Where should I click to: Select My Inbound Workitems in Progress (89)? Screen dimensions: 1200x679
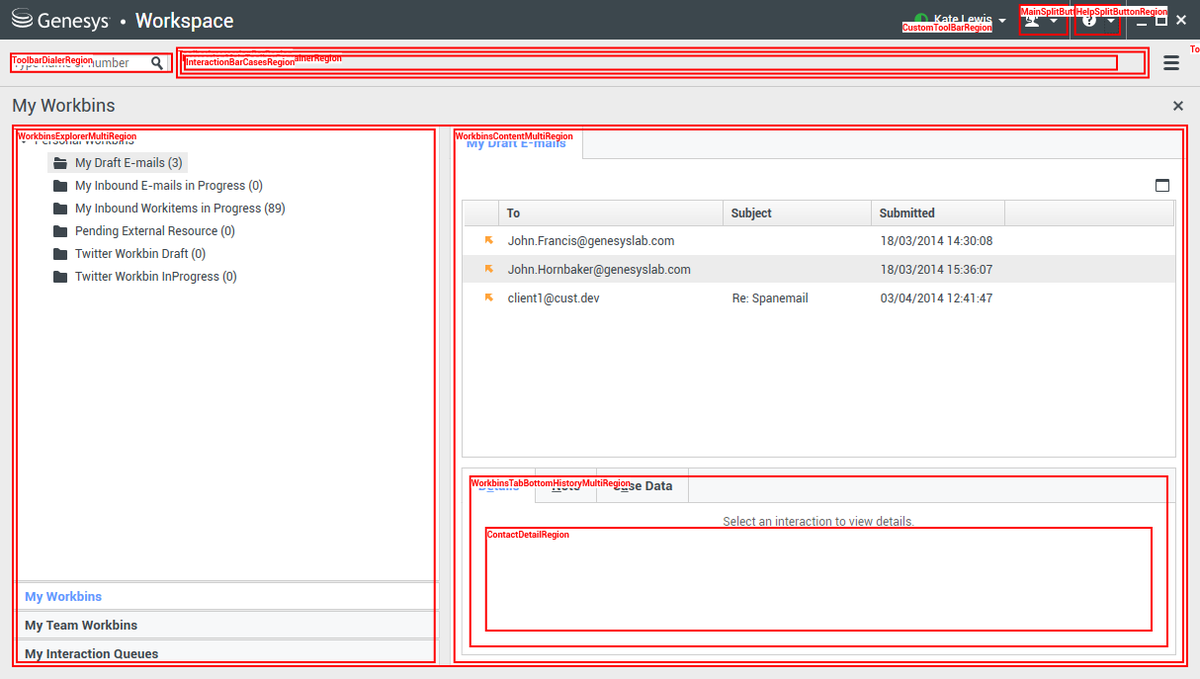(x=180, y=208)
